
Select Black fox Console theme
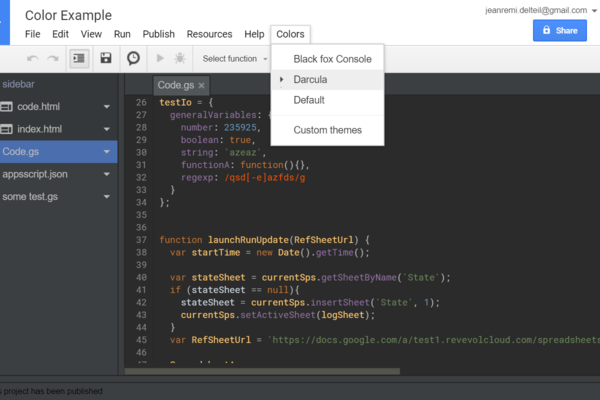[x=332, y=59]
